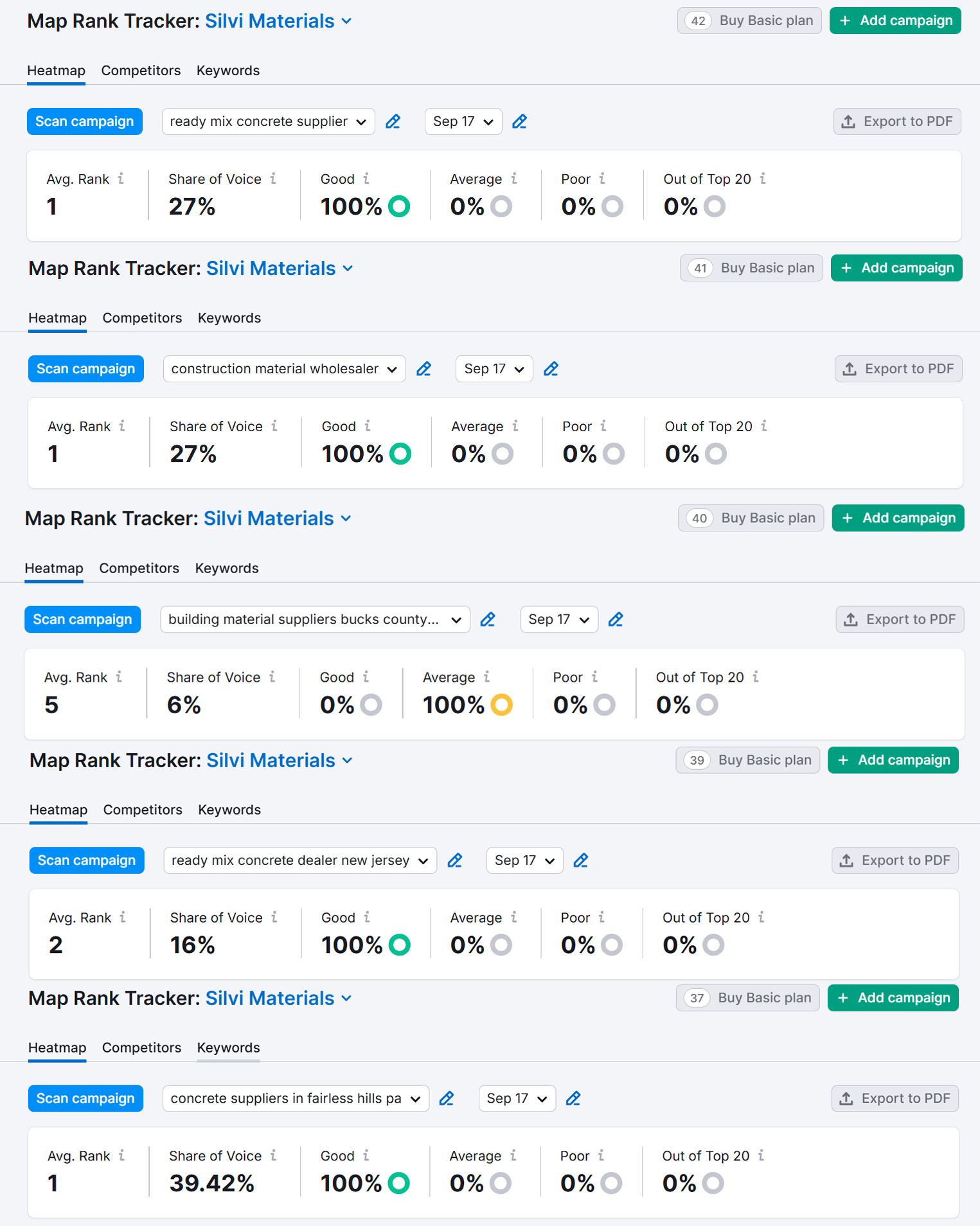Image resolution: width=980 pixels, height=1226 pixels.
Task: Click Out of Top 20 info icon in rank 2 panel
Action: (x=762, y=917)
